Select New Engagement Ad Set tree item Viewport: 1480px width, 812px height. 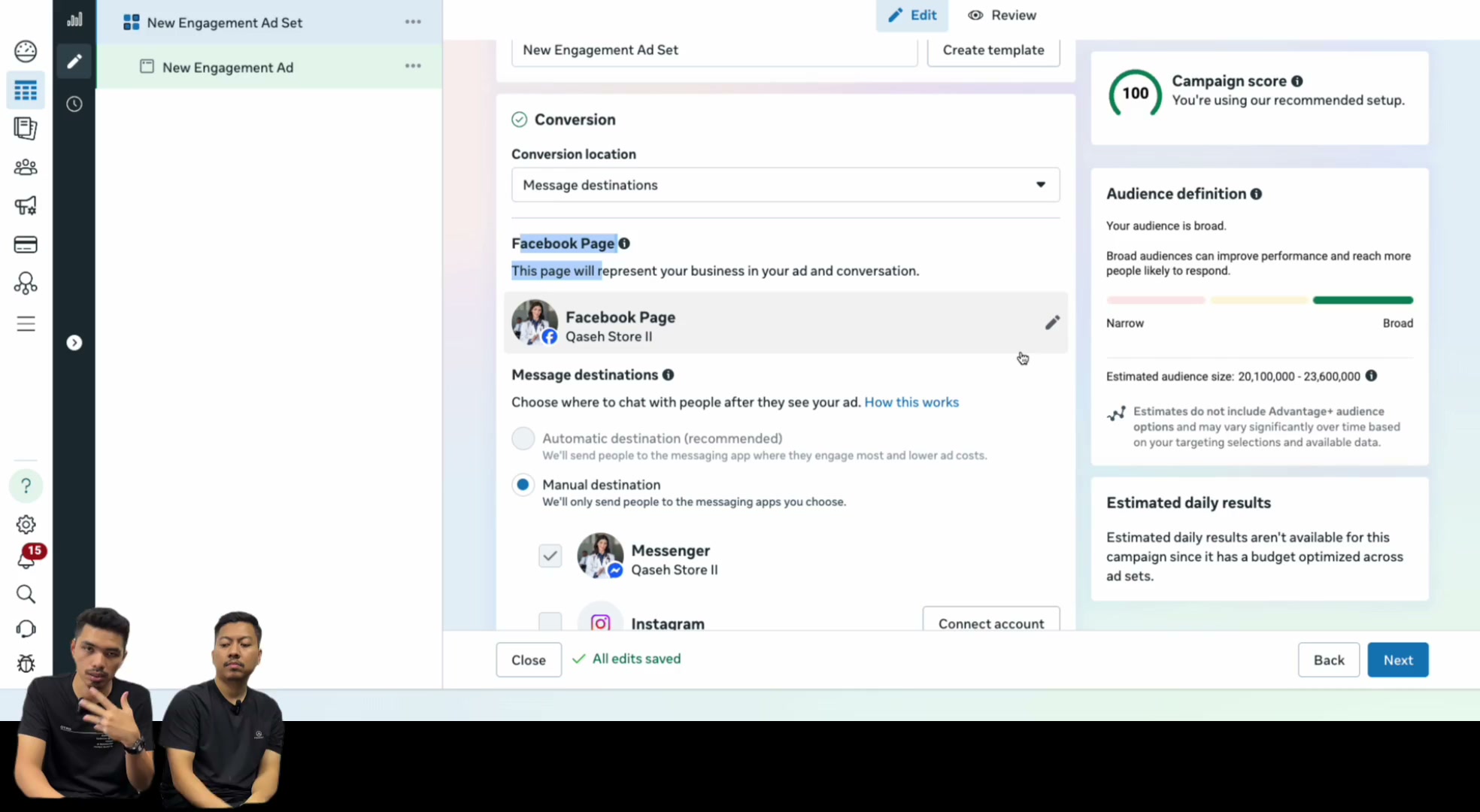269,23
